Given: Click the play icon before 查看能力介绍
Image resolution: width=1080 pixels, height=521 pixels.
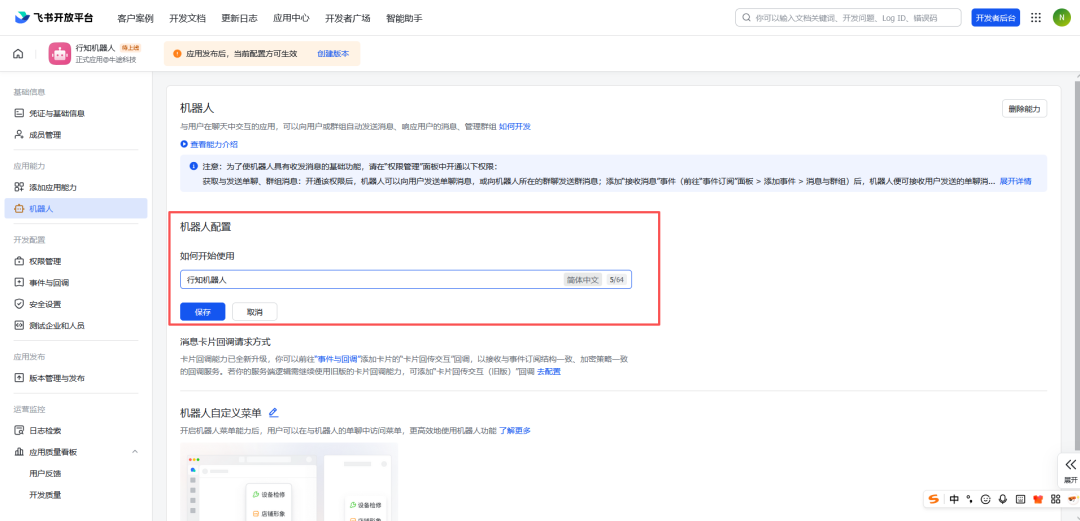Looking at the screenshot, I should point(184,144).
